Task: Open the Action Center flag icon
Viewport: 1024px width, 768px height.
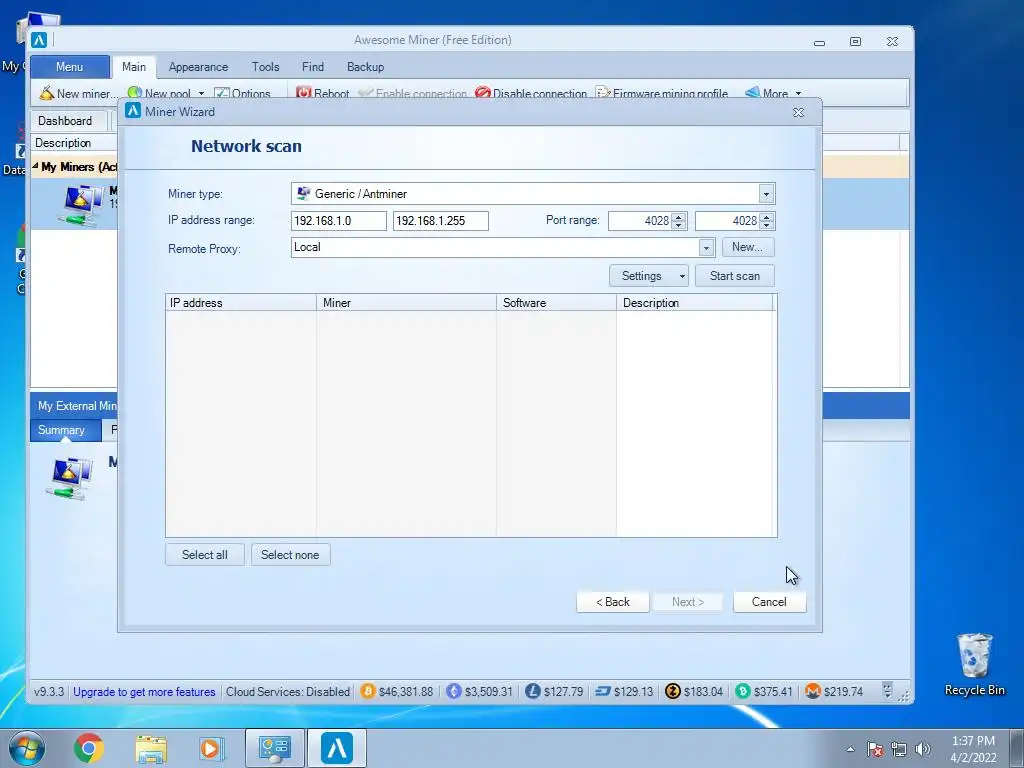Action: (875, 749)
